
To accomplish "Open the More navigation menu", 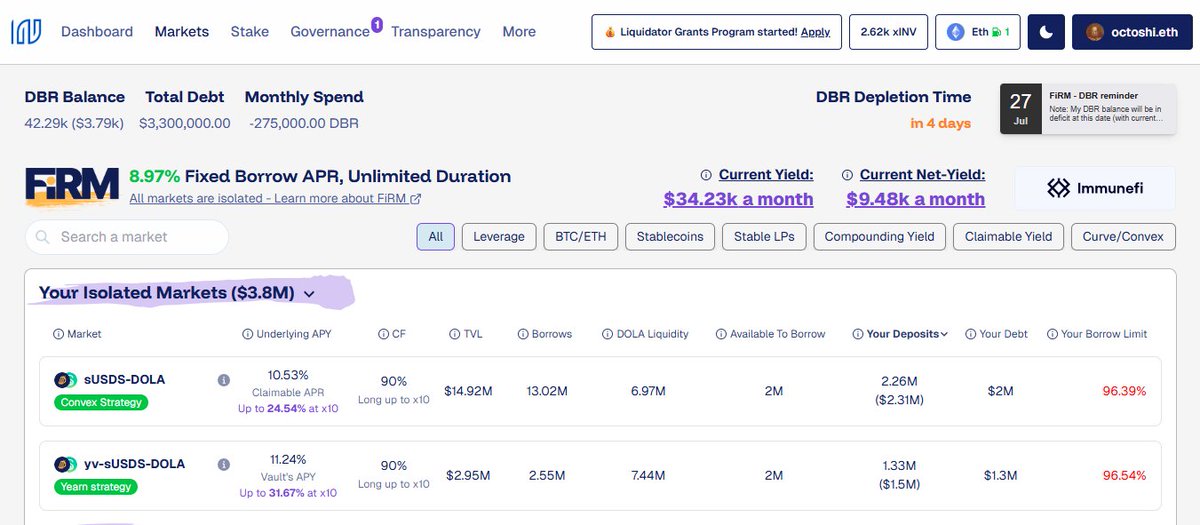I will pos(519,32).
